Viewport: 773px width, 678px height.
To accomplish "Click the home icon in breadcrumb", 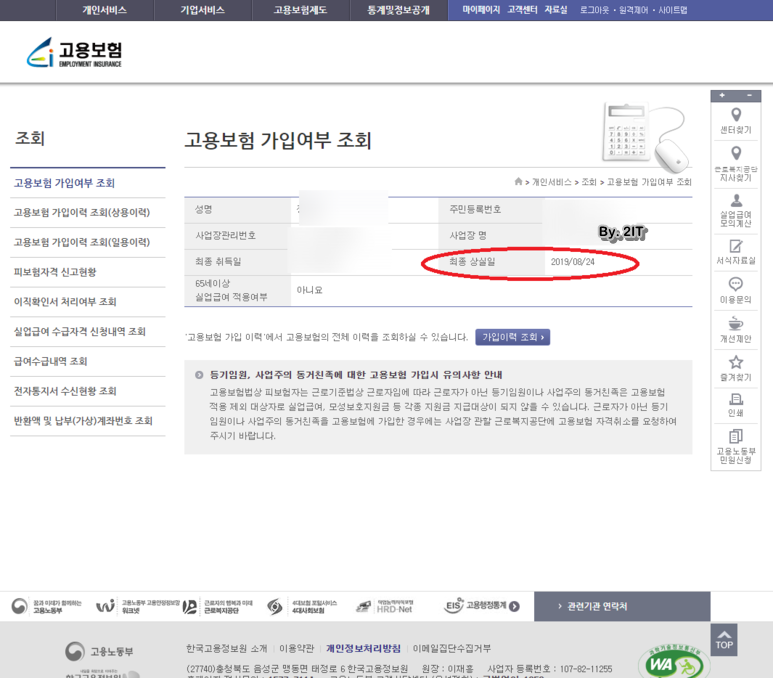I will click(518, 181).
